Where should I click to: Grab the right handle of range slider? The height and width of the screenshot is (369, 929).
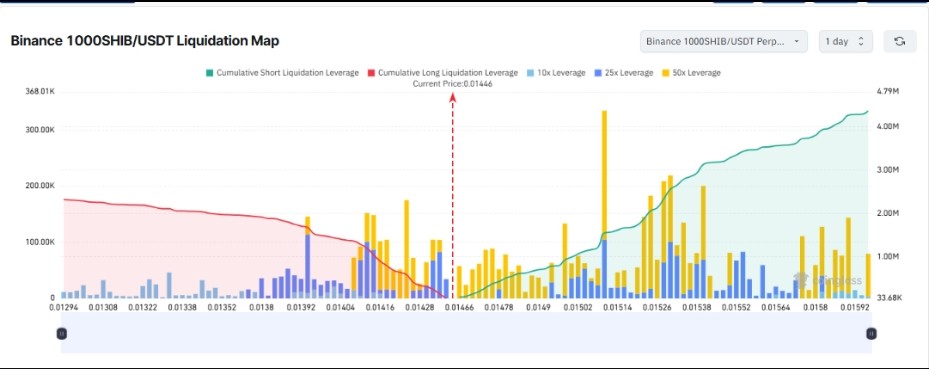click(871, 333)
